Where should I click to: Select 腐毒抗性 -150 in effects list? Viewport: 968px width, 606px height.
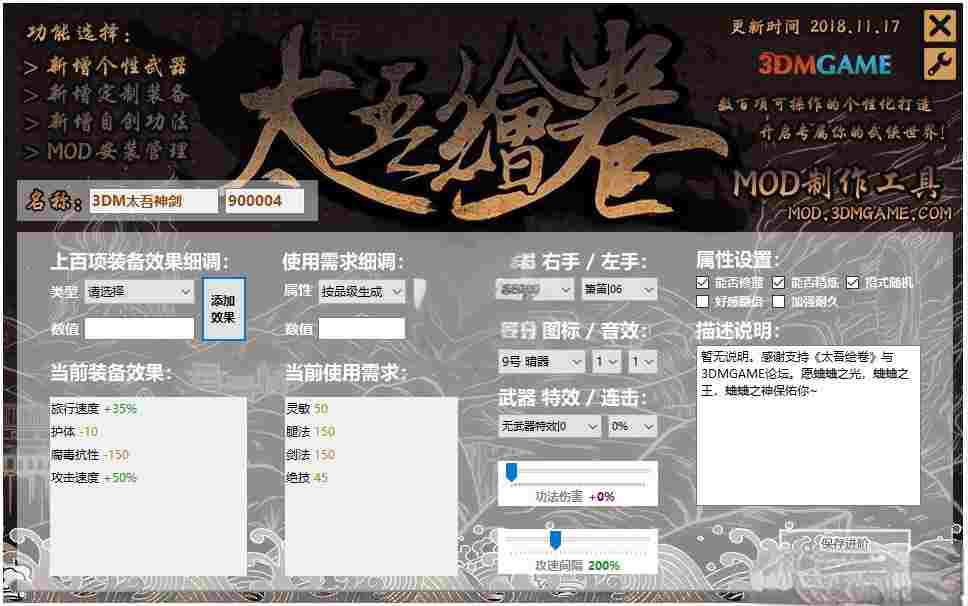pos(90,455)
